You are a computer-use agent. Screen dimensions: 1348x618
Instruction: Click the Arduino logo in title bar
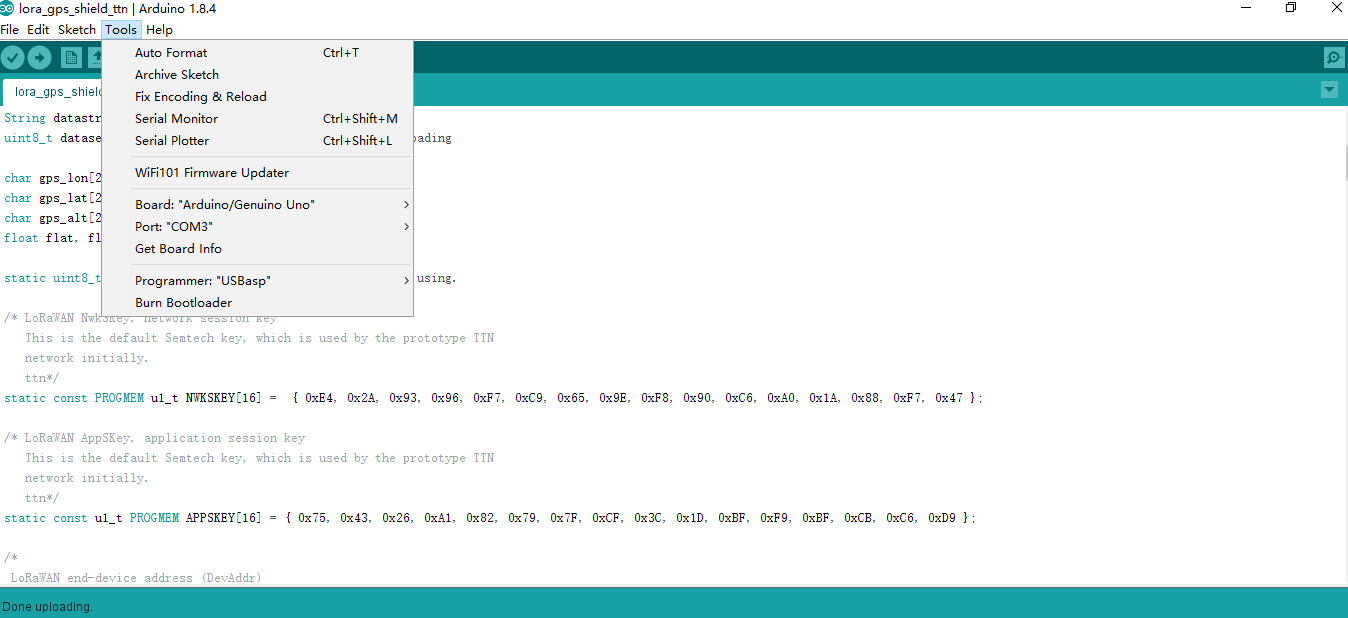(x=8, y=8)
